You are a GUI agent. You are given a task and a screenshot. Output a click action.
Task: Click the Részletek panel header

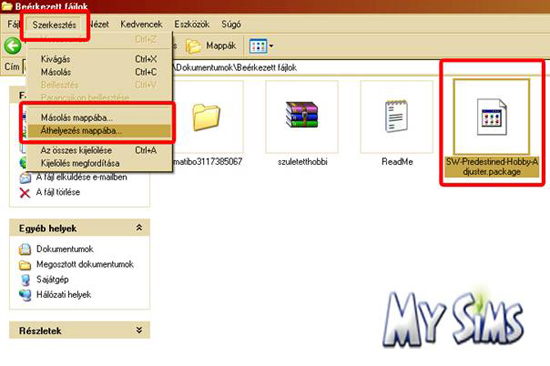(80, 331)
